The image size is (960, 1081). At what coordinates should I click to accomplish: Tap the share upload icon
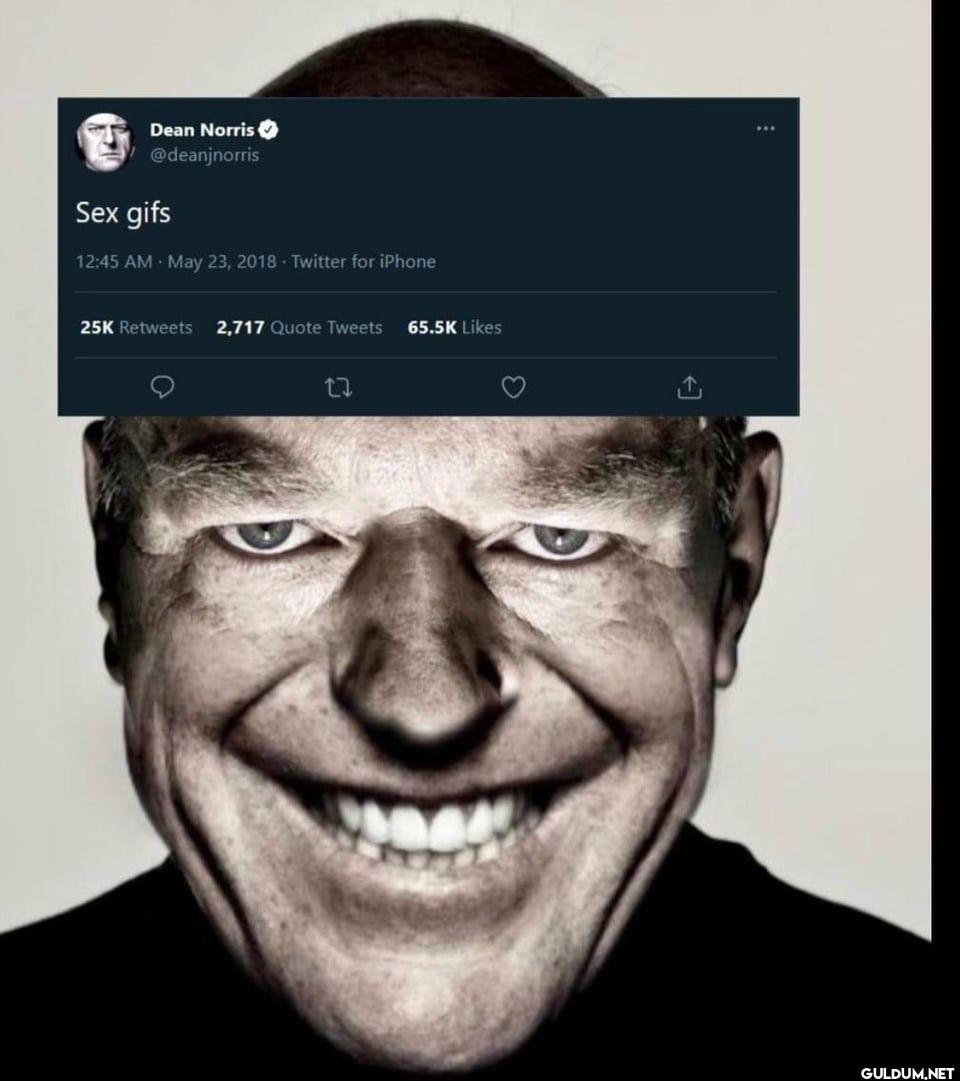(x=690, y=387)
